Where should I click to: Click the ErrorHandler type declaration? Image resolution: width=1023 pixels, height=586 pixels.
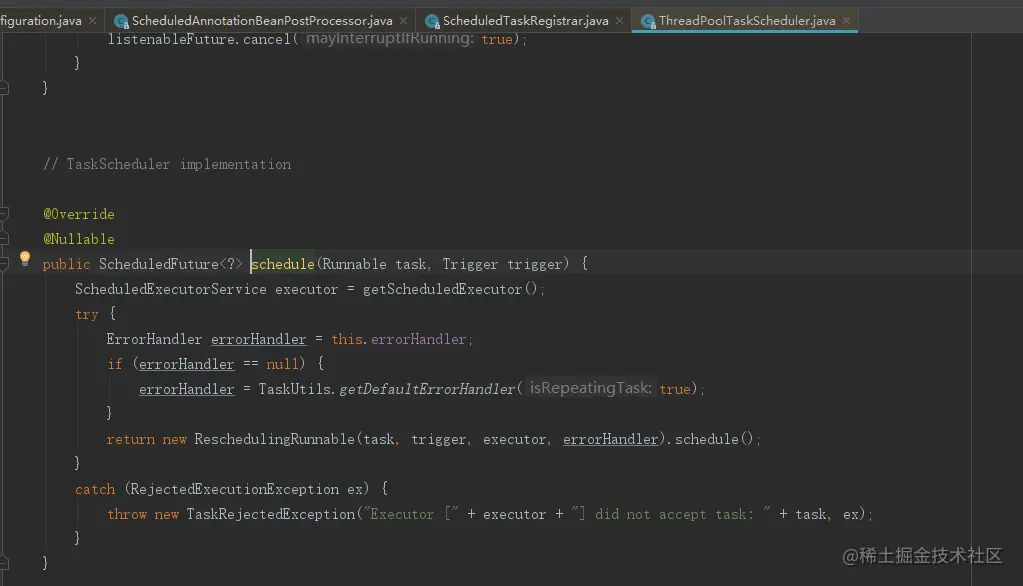coord(154,339)
